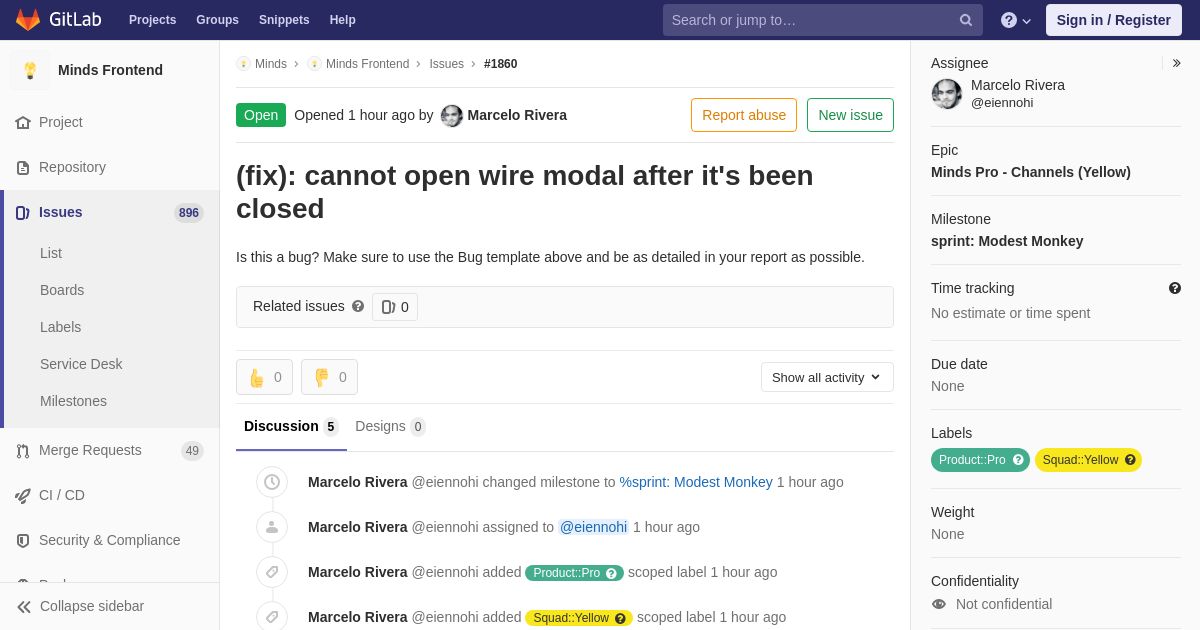The image size is (1200, 630).
Task: Click the Collapse sidebar double-arrow icon
Action: pos(24,606)
